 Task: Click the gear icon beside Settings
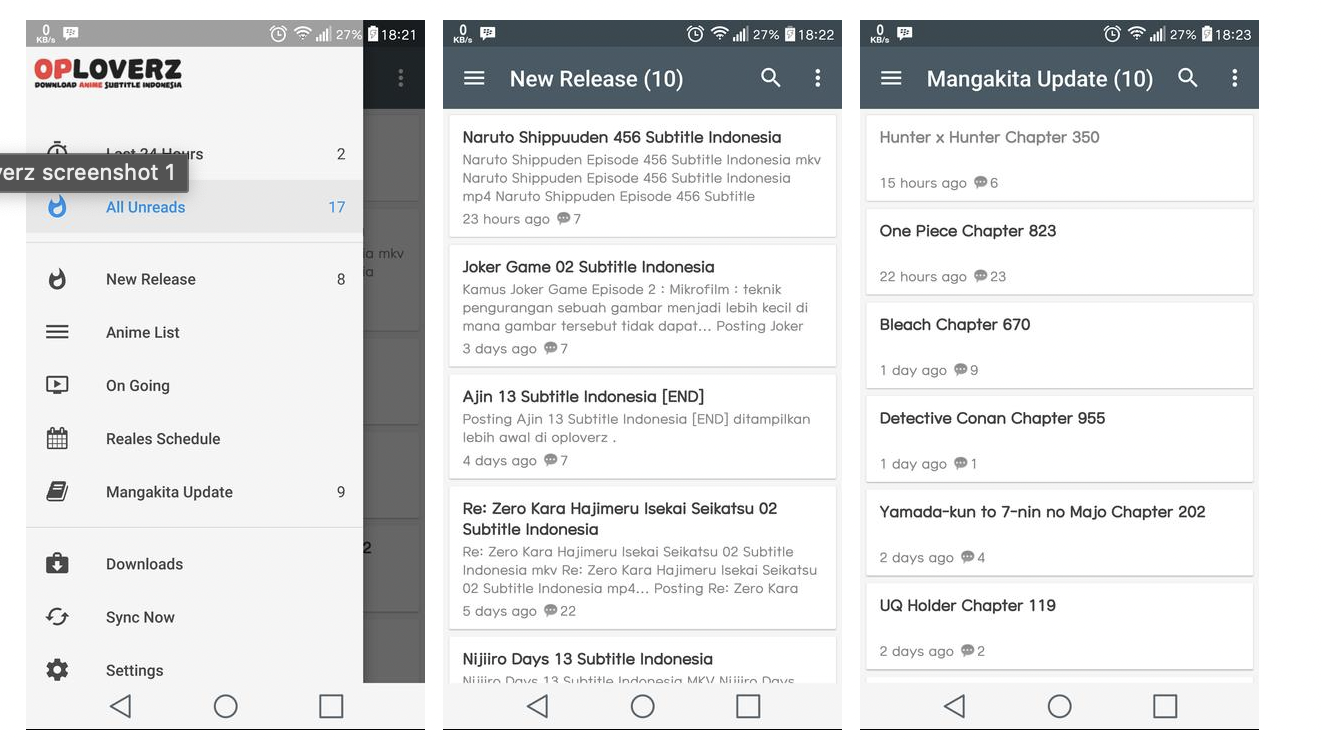[58, 670]
